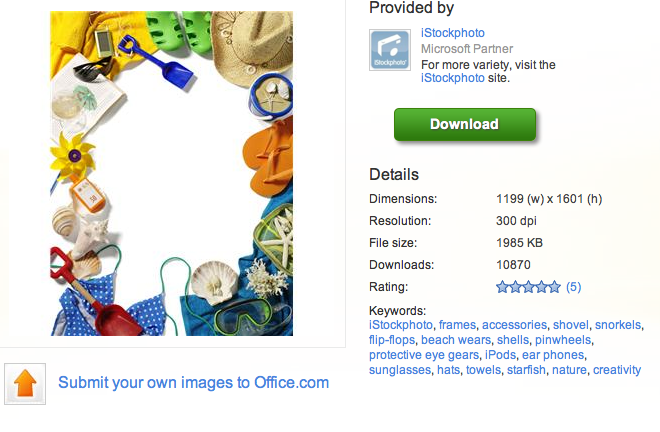660x432 pixels.
Task: Click the green Download button
Action: click(465, 124)
